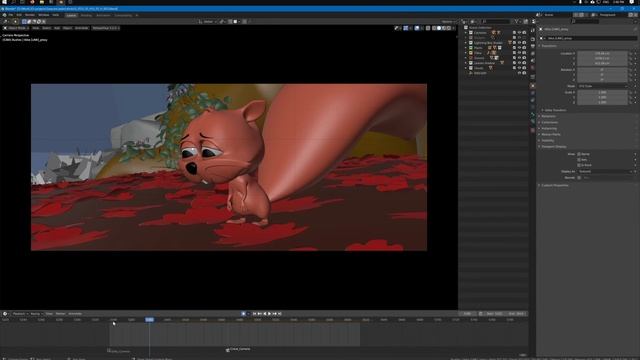This screenshot has width=640, height=360.
Task: Open the timeline editor type icon
Action: (x=5, y=314)
